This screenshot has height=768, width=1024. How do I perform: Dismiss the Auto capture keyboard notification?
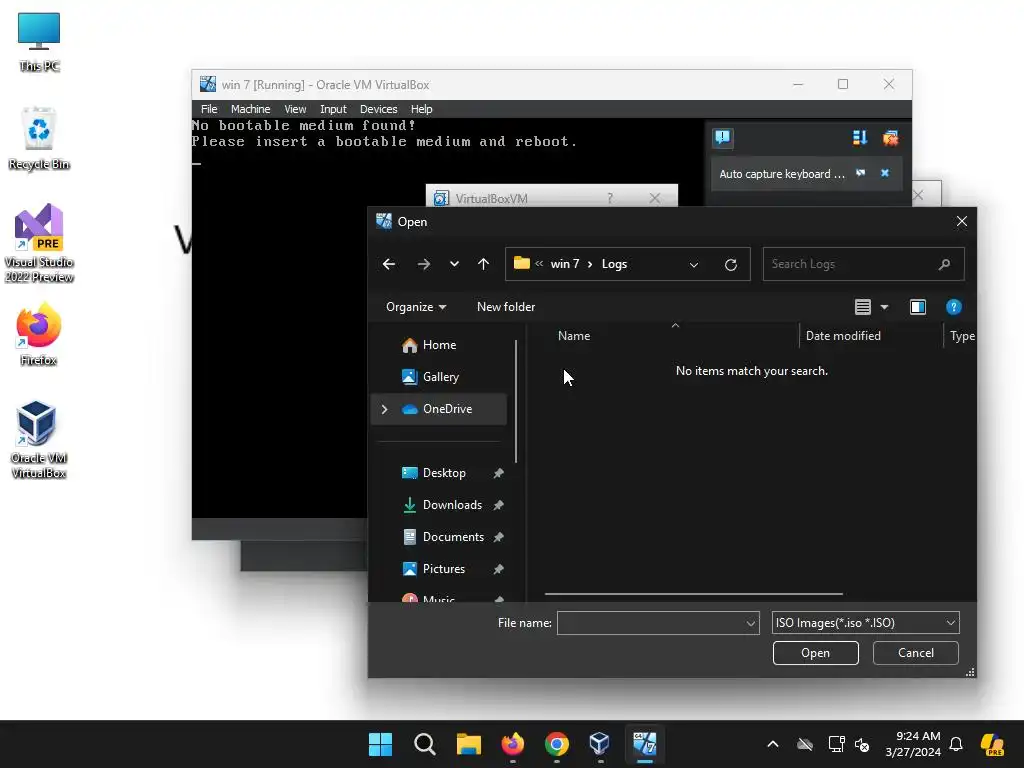[885, 173]
